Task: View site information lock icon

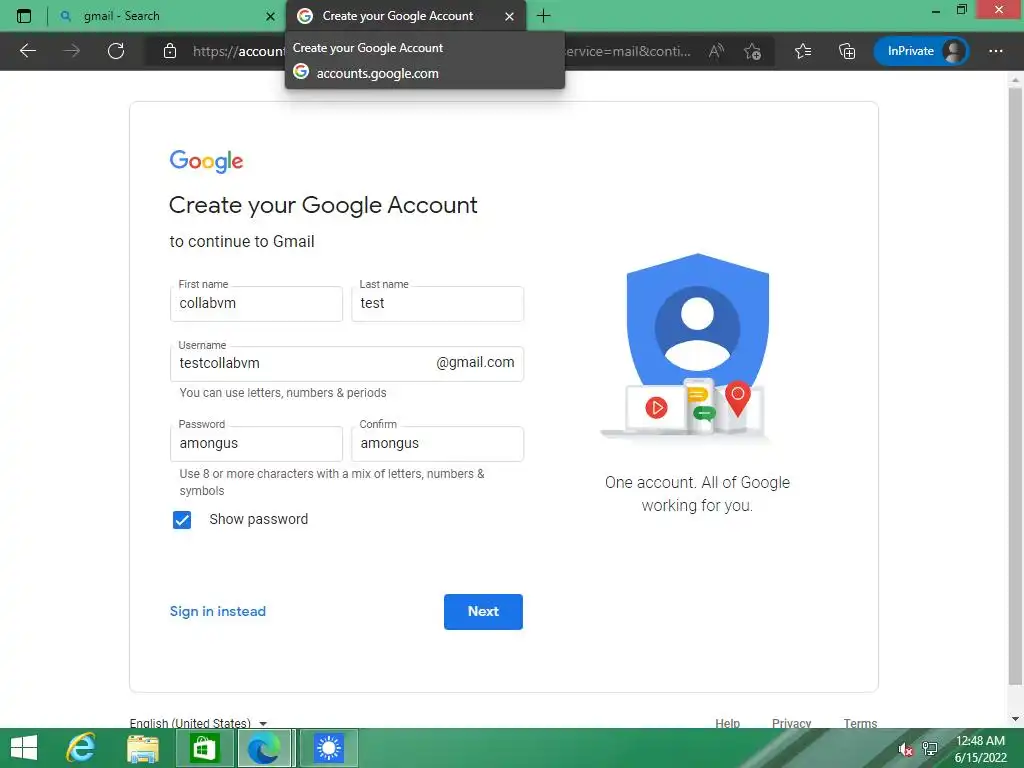Action: (x=170, y=51)
